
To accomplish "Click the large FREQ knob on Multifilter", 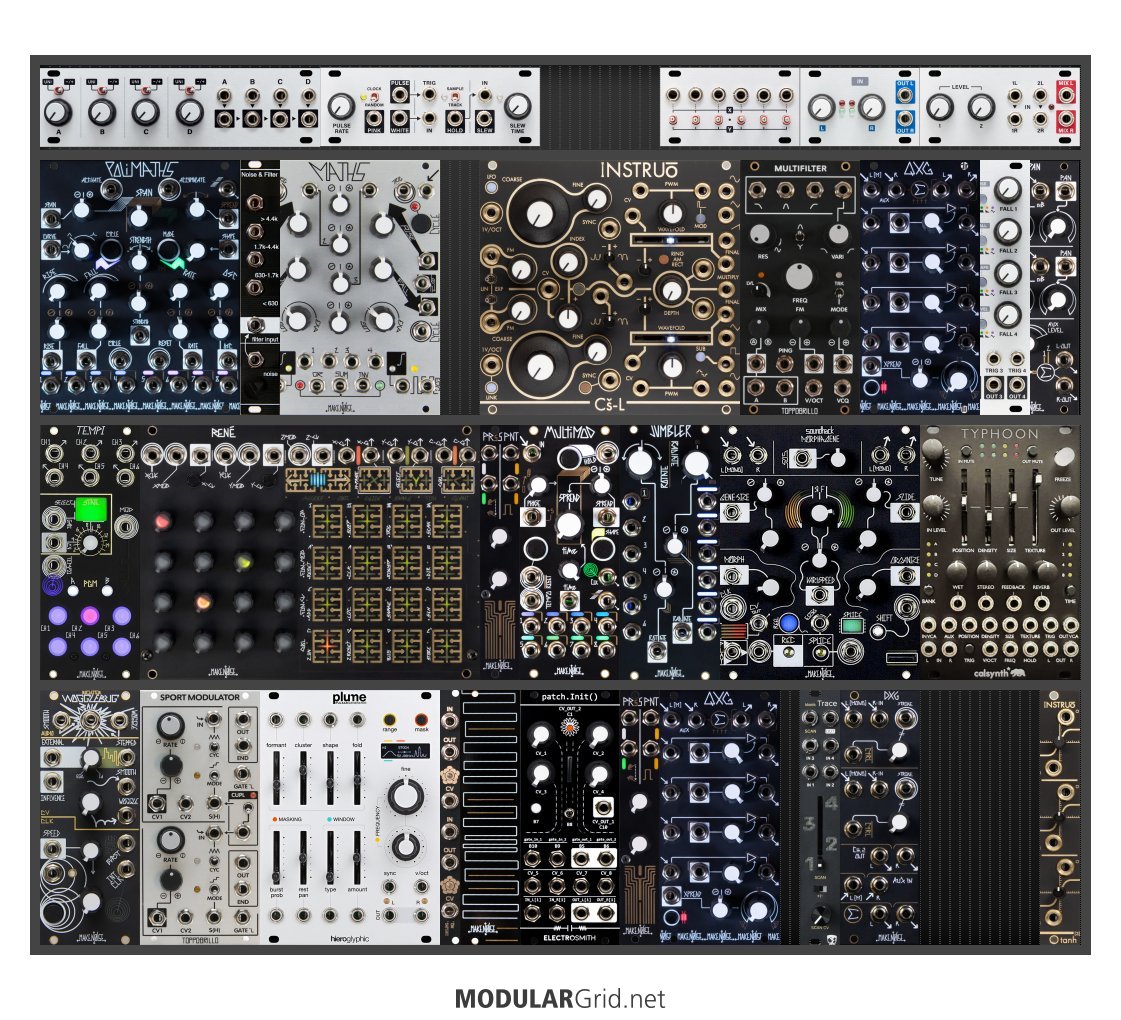I will coord(799,278).
